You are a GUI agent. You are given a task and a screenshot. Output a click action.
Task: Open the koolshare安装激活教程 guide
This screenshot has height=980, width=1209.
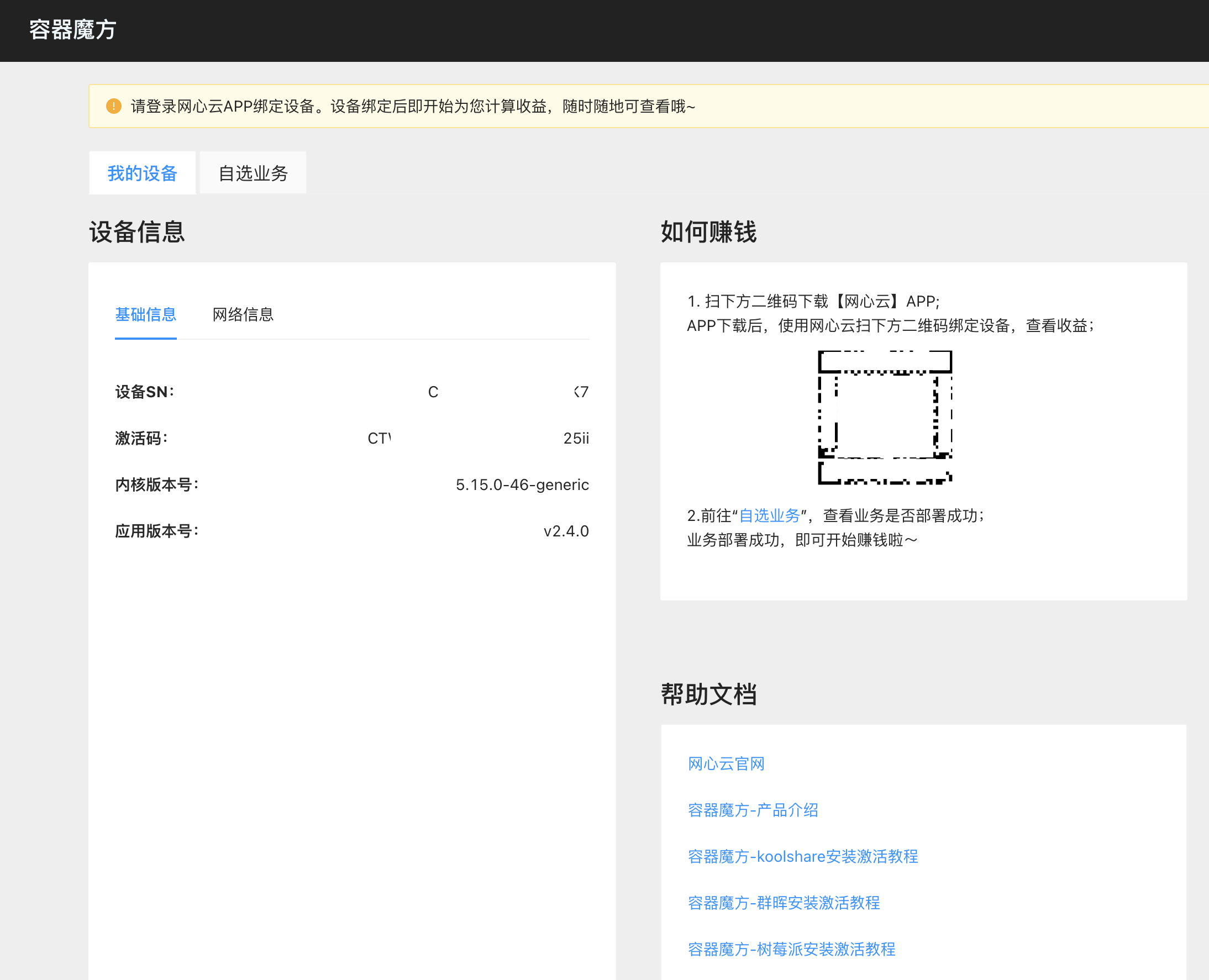[x=802, y=857]
